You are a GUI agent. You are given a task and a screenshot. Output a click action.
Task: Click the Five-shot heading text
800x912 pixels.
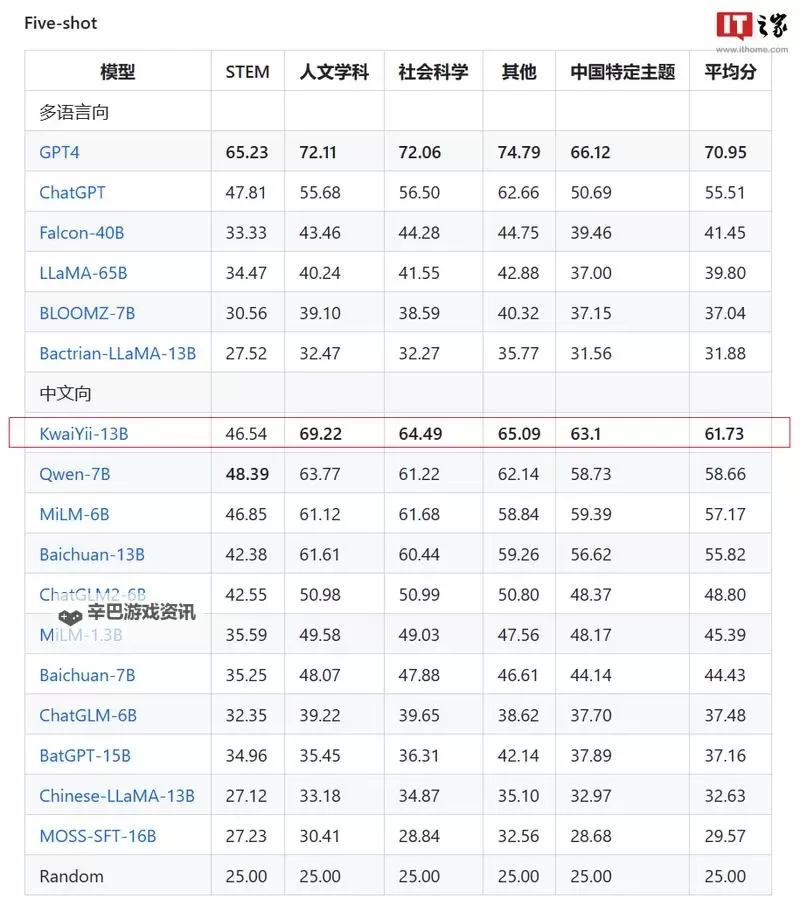pyautogui.click(x=60, y=22)
